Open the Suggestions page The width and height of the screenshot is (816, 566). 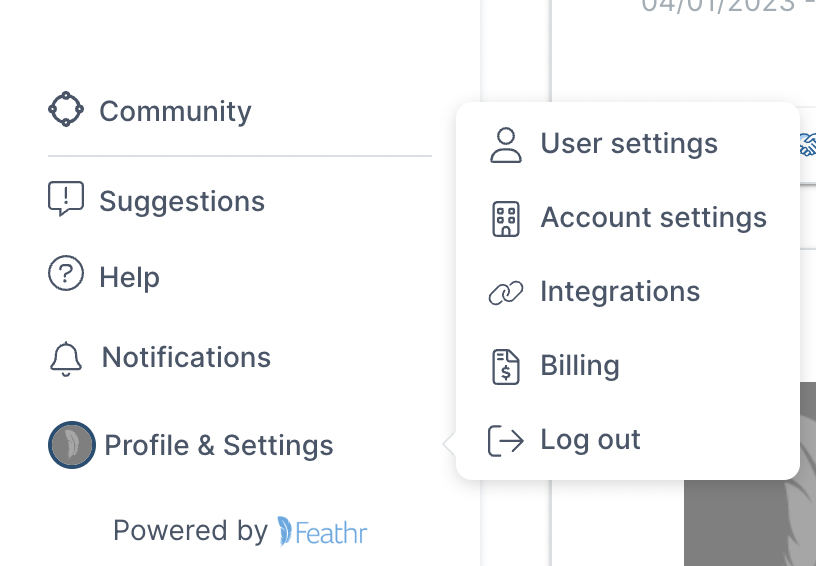[182, 201]
